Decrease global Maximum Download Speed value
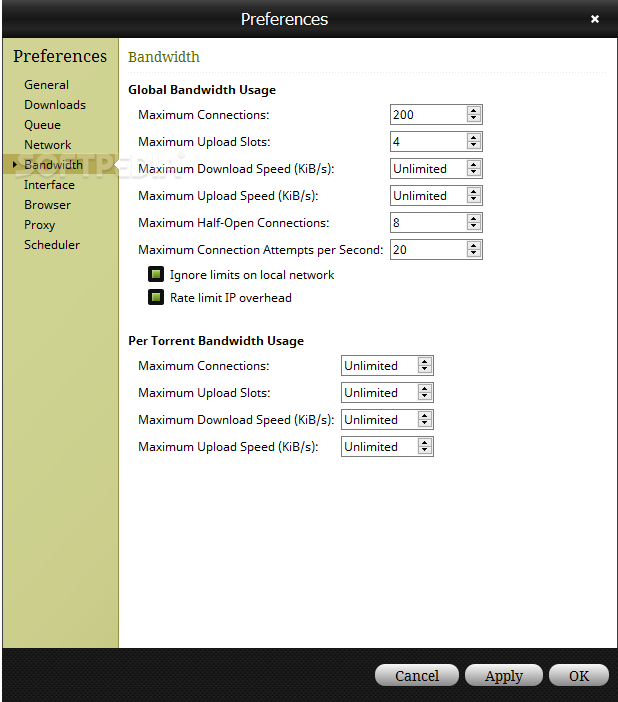Screen dimensions: 618x702 pyautogui.click(x=473, y=172)
